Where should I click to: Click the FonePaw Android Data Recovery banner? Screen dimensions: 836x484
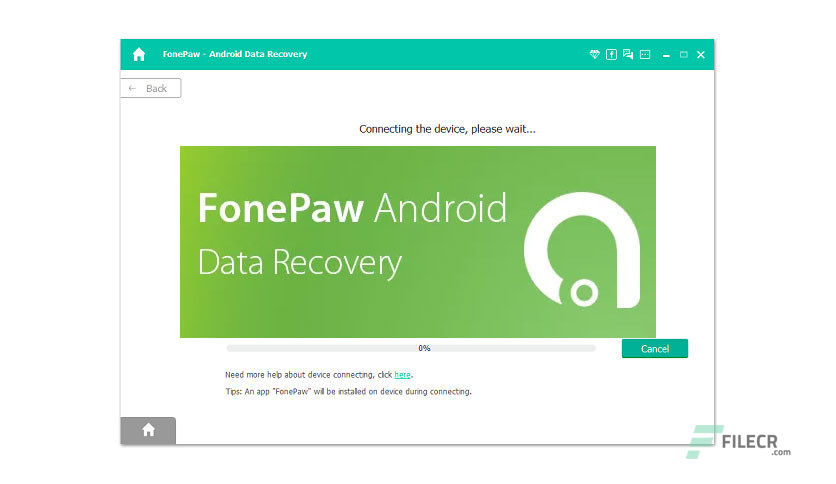pos(418,242)
